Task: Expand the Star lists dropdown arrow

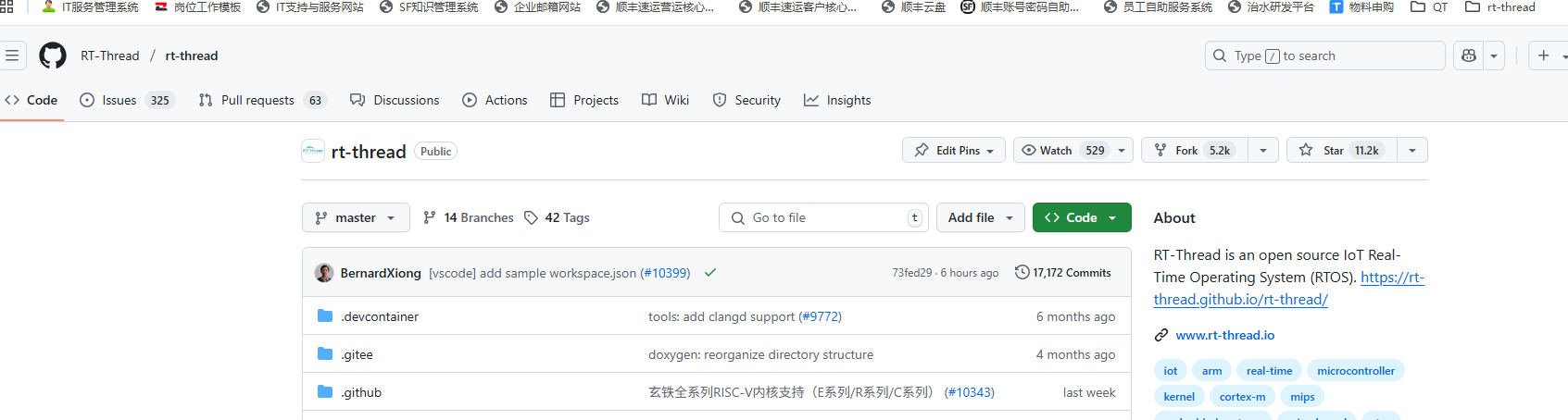Action: pyautogui.click(x=1412, y=150)
